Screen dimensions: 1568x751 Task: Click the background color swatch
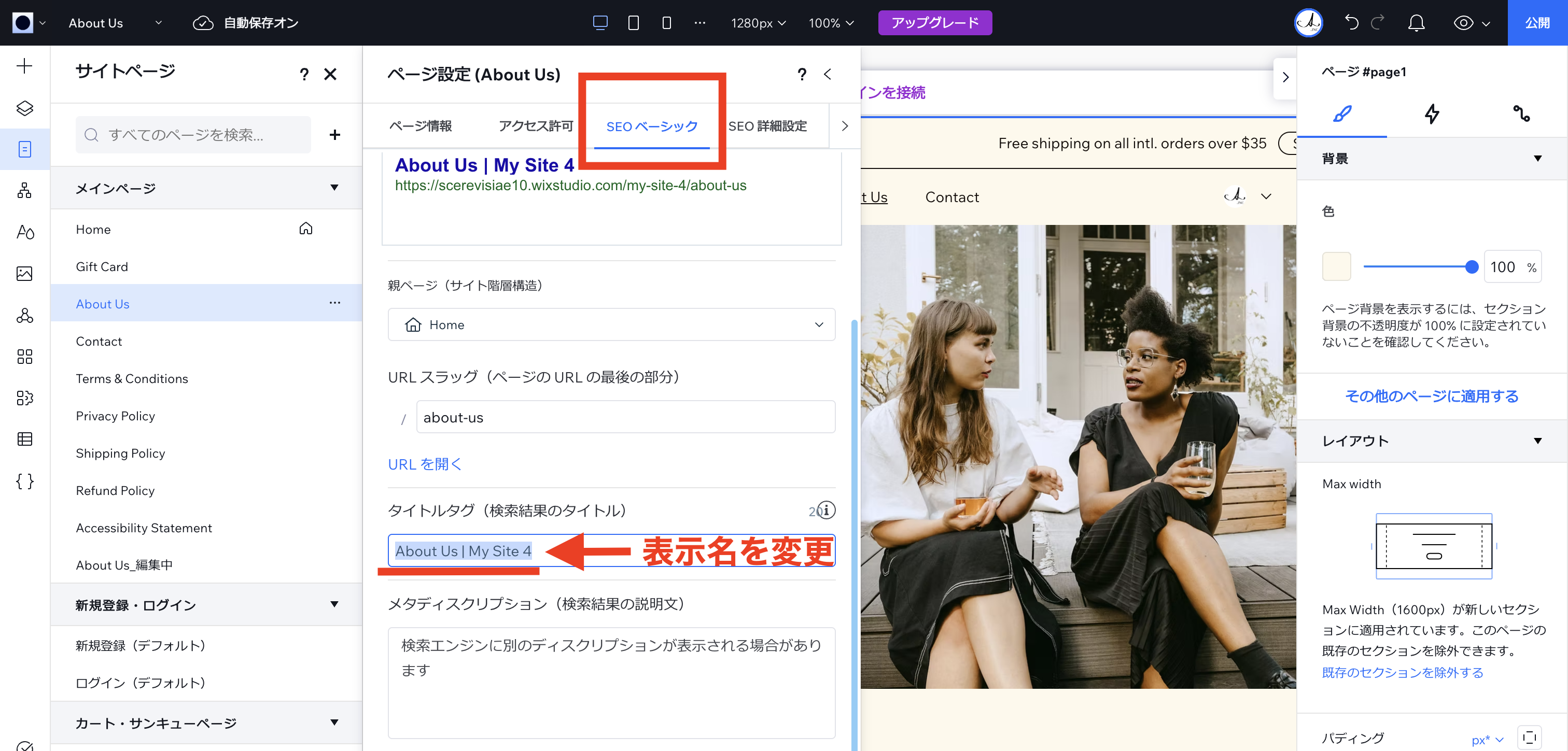click(1336, 266)
